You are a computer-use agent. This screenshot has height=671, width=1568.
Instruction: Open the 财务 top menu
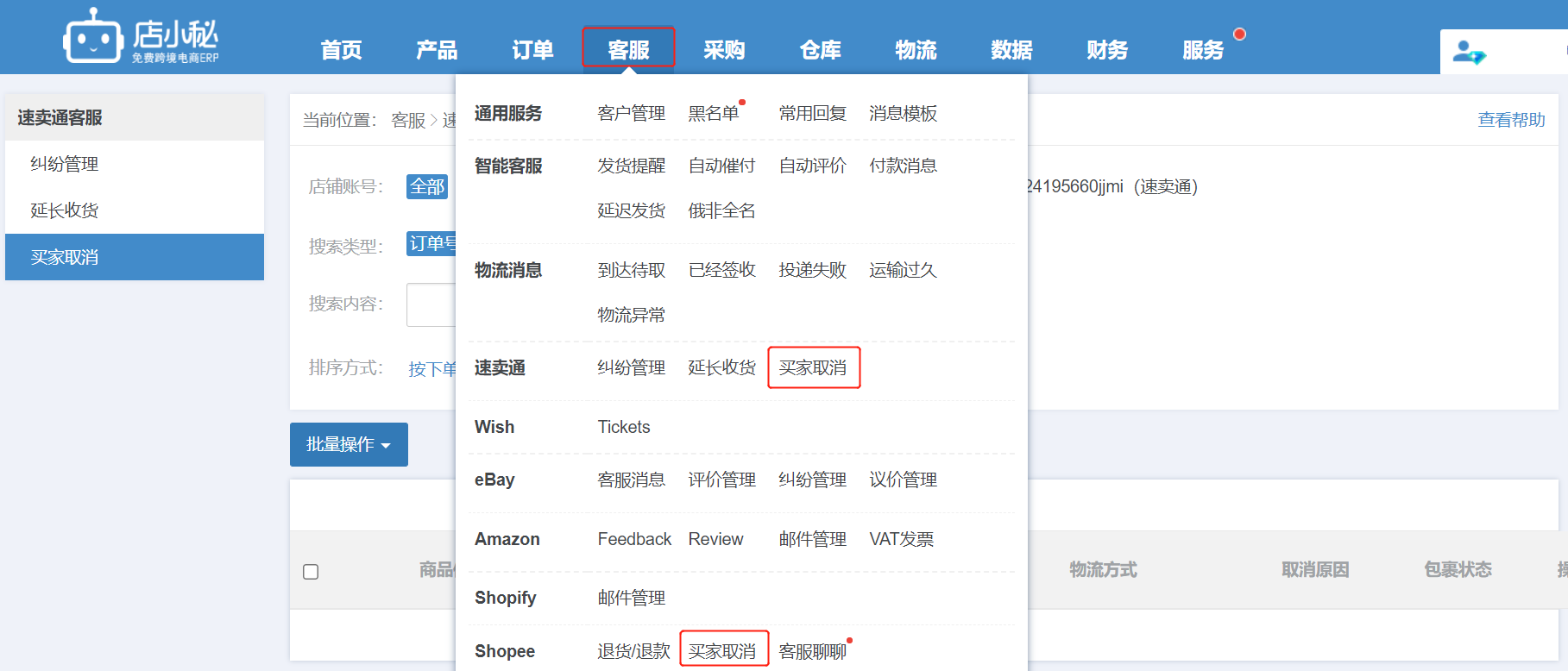[x=1107, y=50]
